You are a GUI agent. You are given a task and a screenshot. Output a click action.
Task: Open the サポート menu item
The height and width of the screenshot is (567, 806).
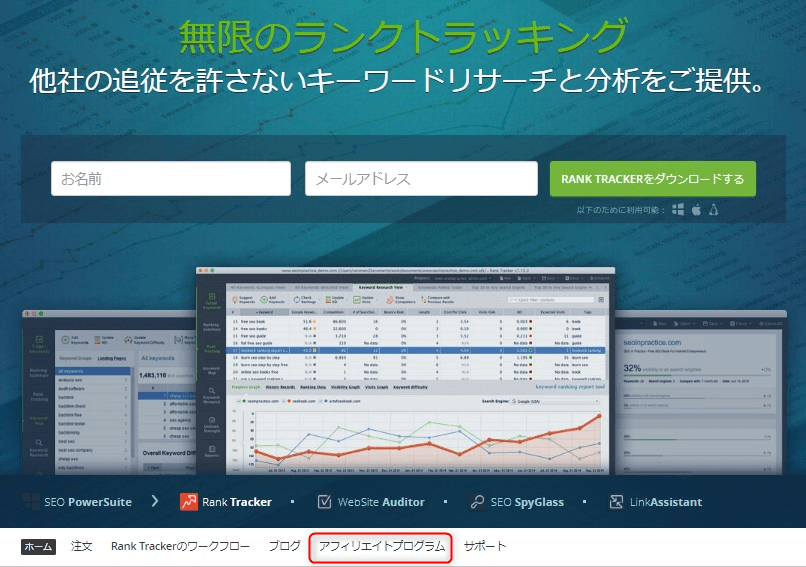(485, 546)
